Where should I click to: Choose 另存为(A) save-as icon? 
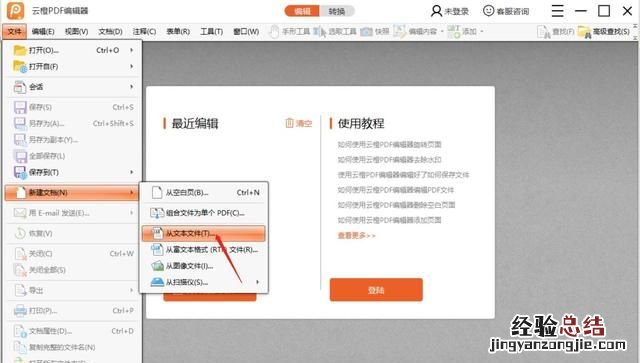point(20,123)
